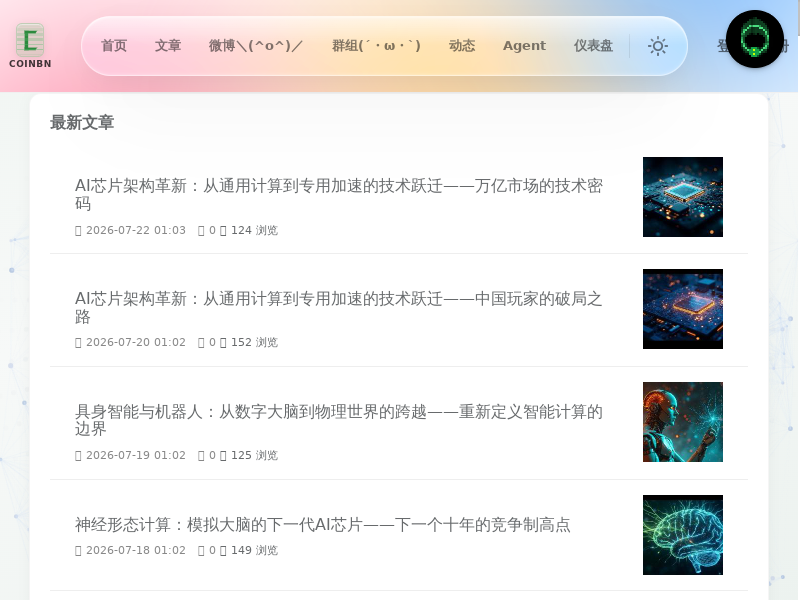Toggle the sun light/dark theme icon
800x600 pixels.
658,46
